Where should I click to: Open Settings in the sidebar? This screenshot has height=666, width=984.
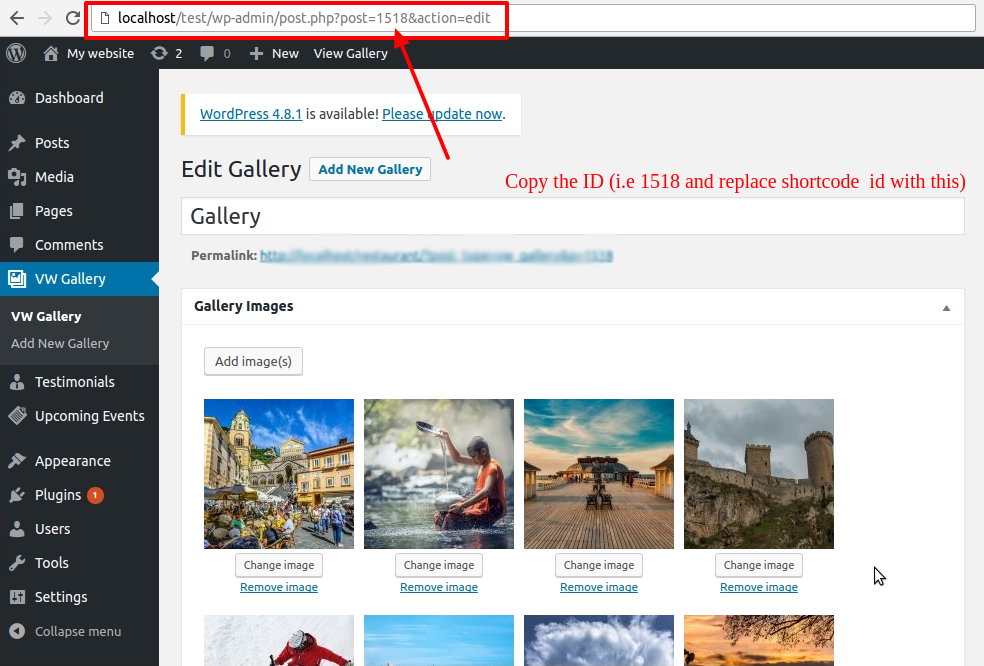pos(61,597)
